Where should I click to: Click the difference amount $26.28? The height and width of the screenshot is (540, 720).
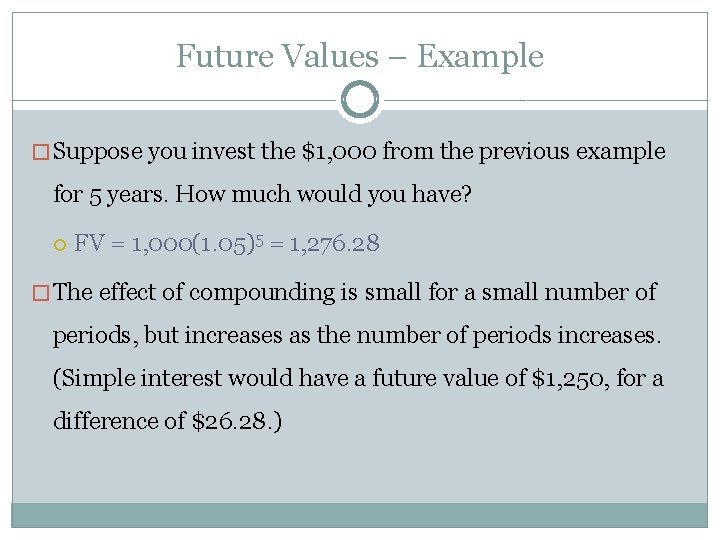point(229,421)
